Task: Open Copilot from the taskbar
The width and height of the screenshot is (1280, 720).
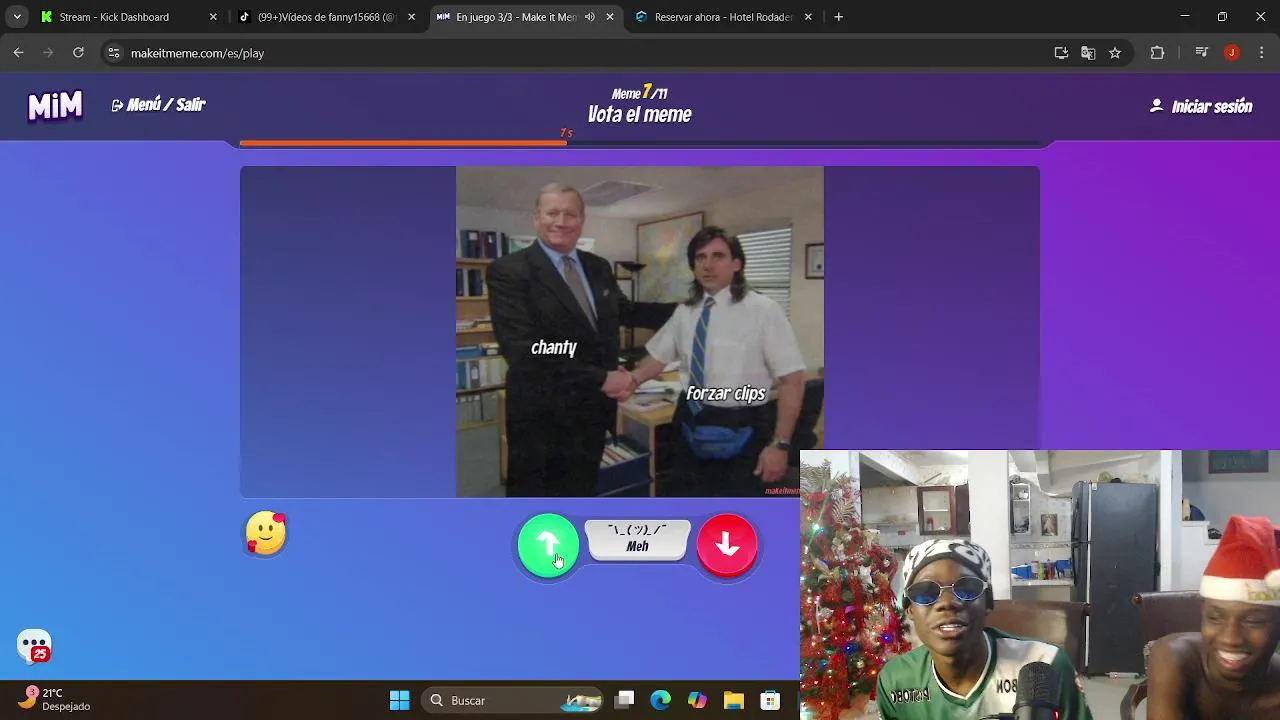Action: tap(697, 700)
